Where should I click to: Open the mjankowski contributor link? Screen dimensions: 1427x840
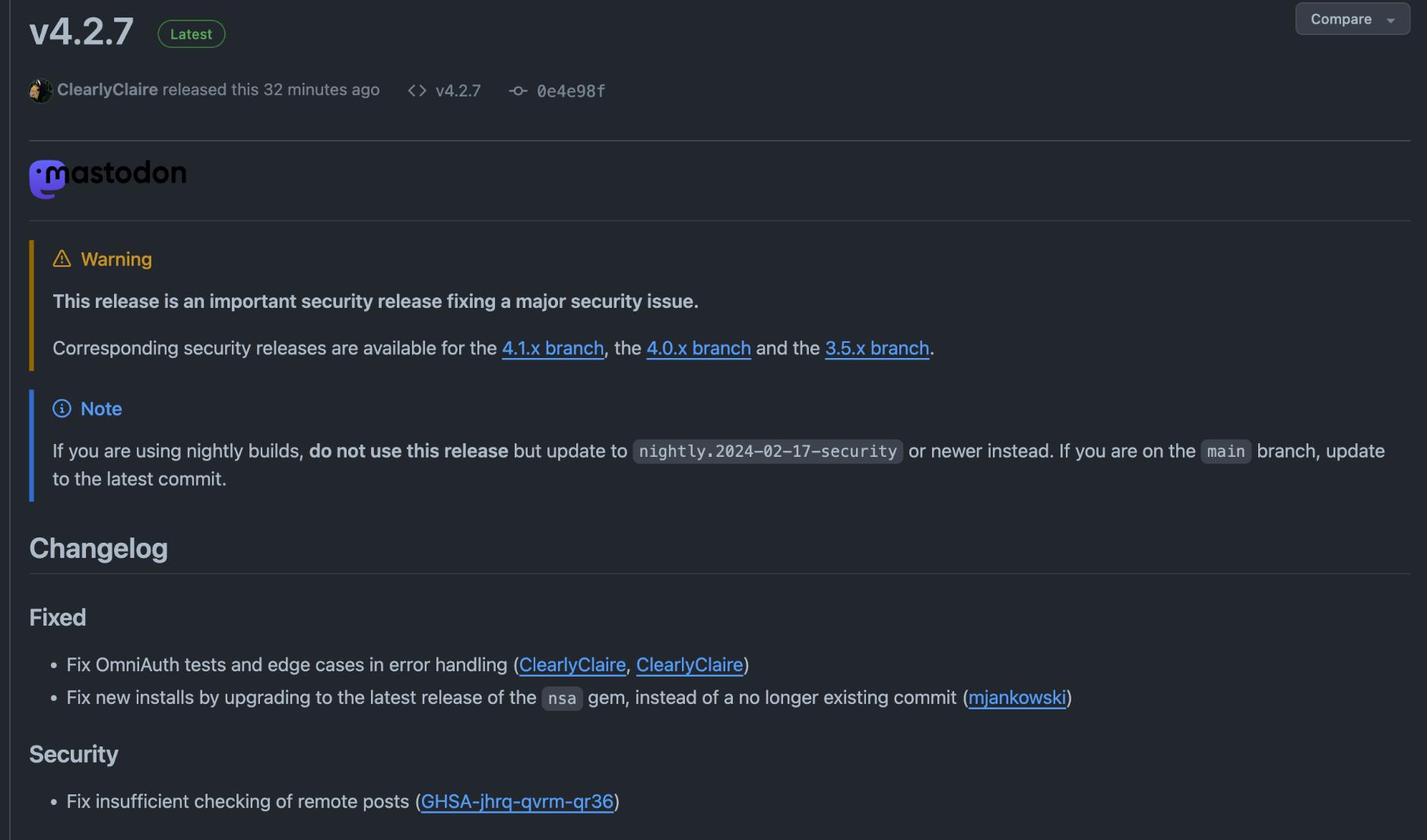point(1016,698)
